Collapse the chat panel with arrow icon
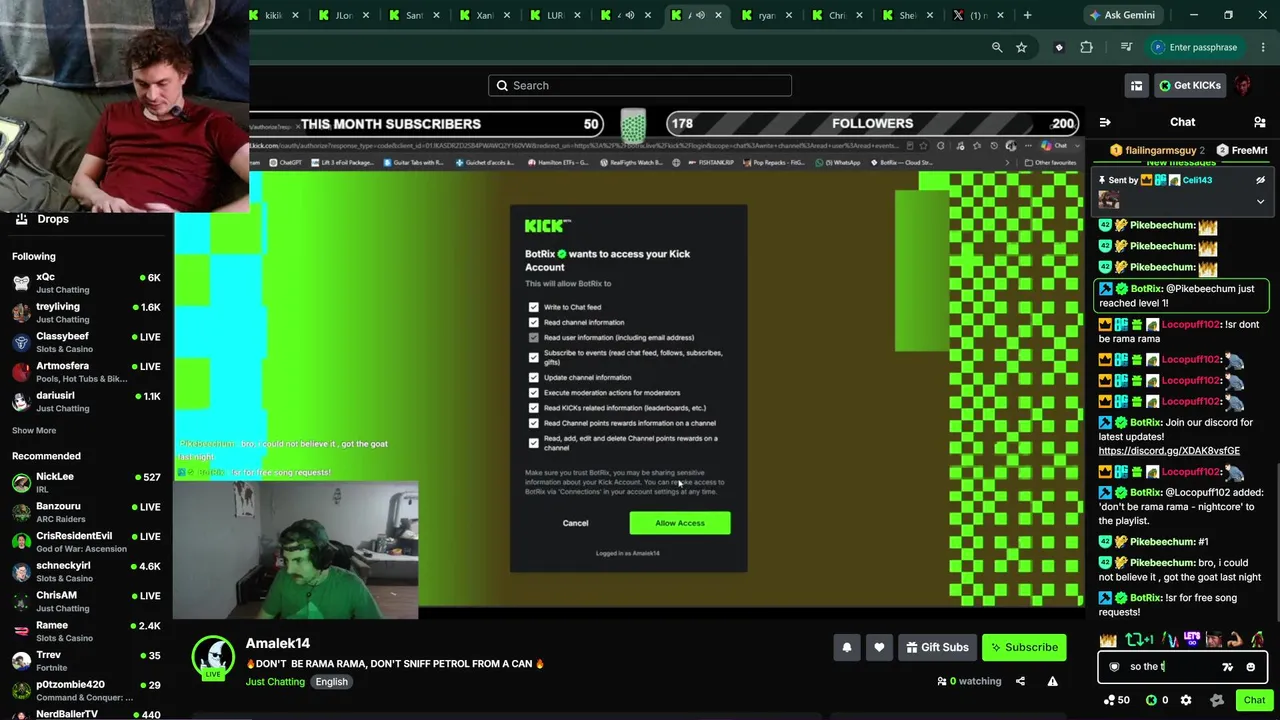Screen dimensions: 1280x720 [1105, 122]
